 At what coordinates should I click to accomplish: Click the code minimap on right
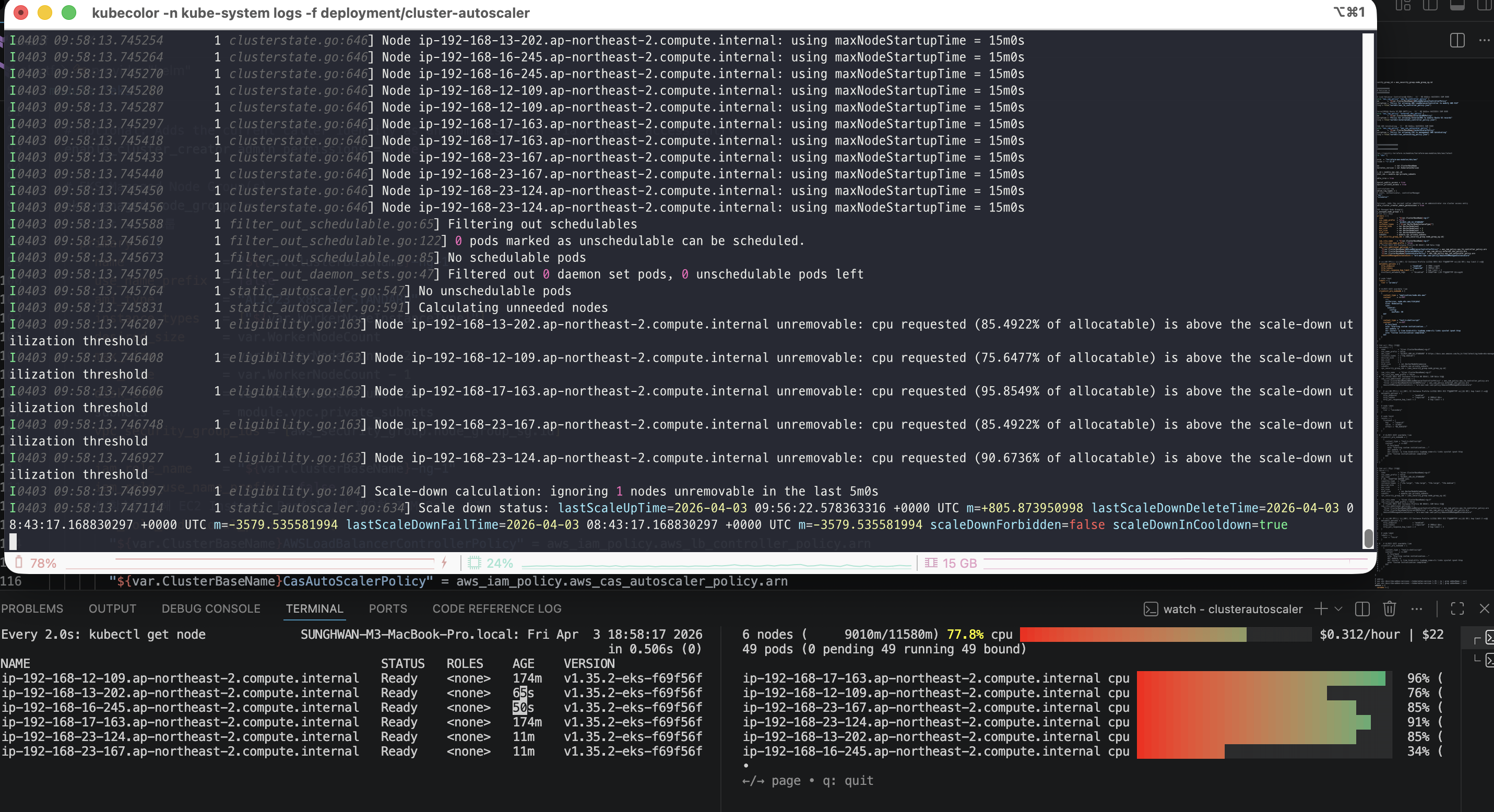click(x=1432, y=290)
